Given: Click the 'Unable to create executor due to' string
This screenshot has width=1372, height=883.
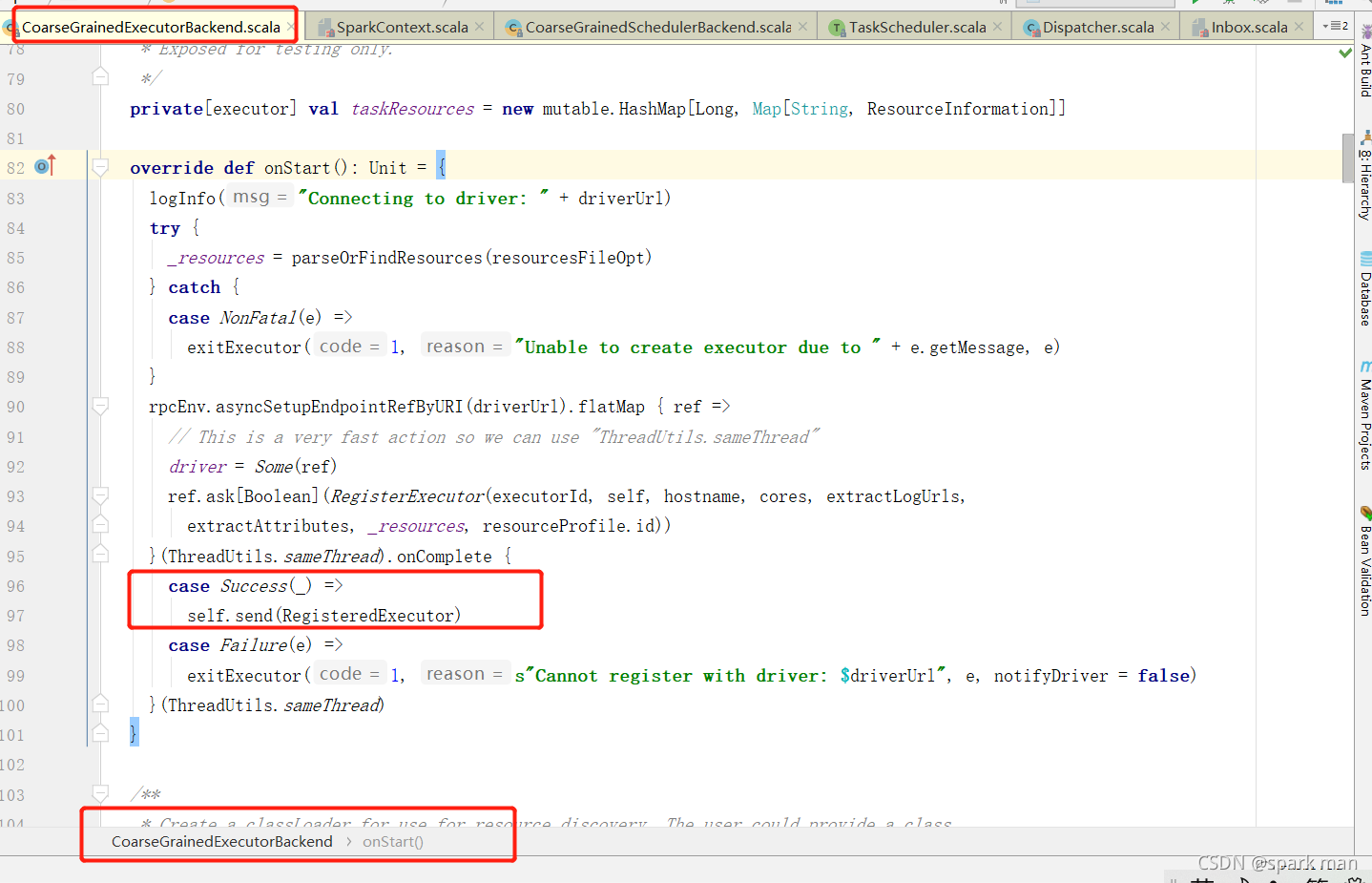Looking at the screenshot, I should pos(697,347).
